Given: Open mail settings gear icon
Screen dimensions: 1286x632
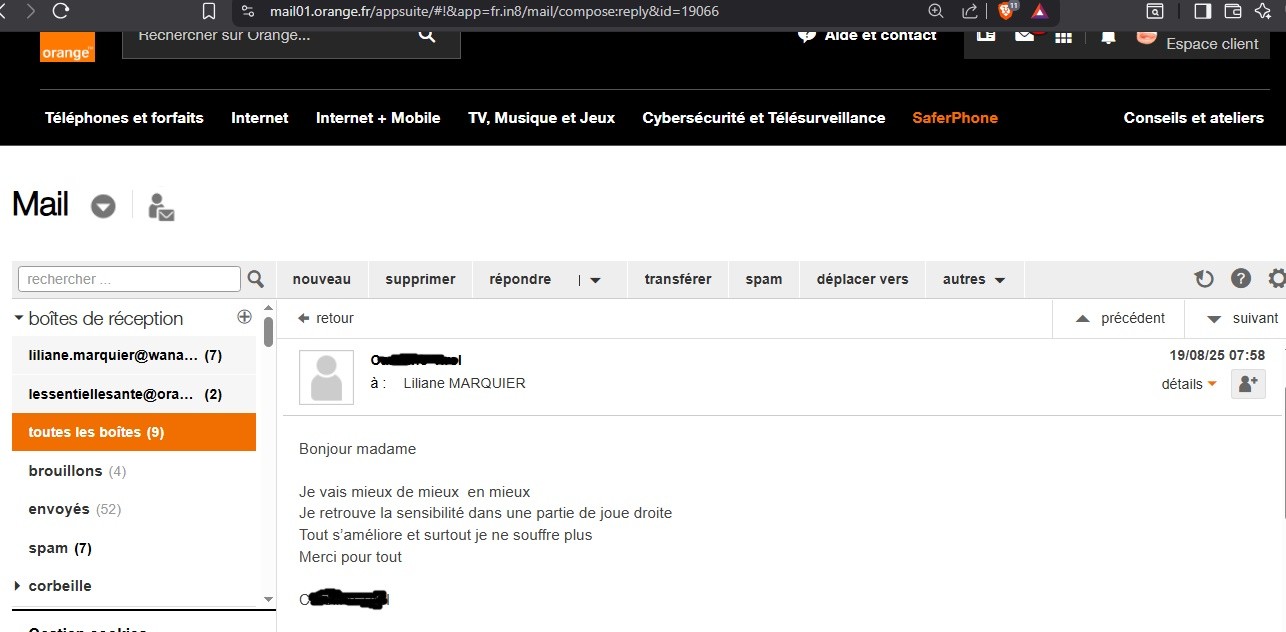Looking at the screenshot, I should click(1276, 279).
